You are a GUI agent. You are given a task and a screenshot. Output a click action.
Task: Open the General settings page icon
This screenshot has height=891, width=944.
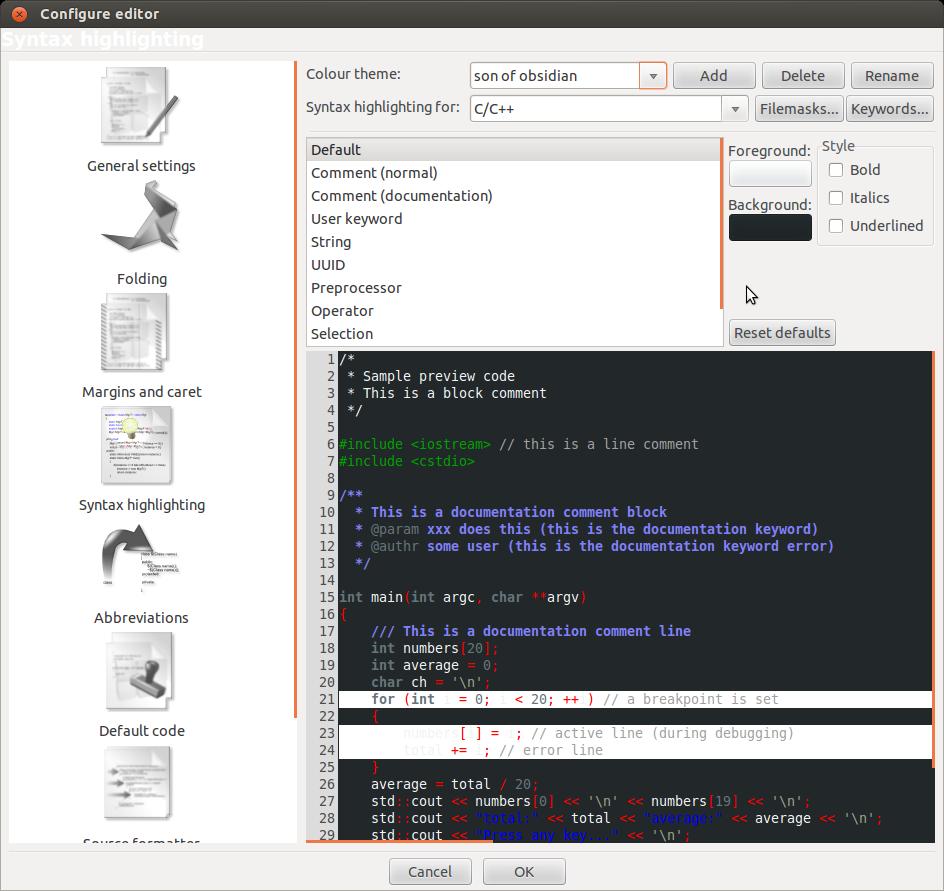[141, 107]
